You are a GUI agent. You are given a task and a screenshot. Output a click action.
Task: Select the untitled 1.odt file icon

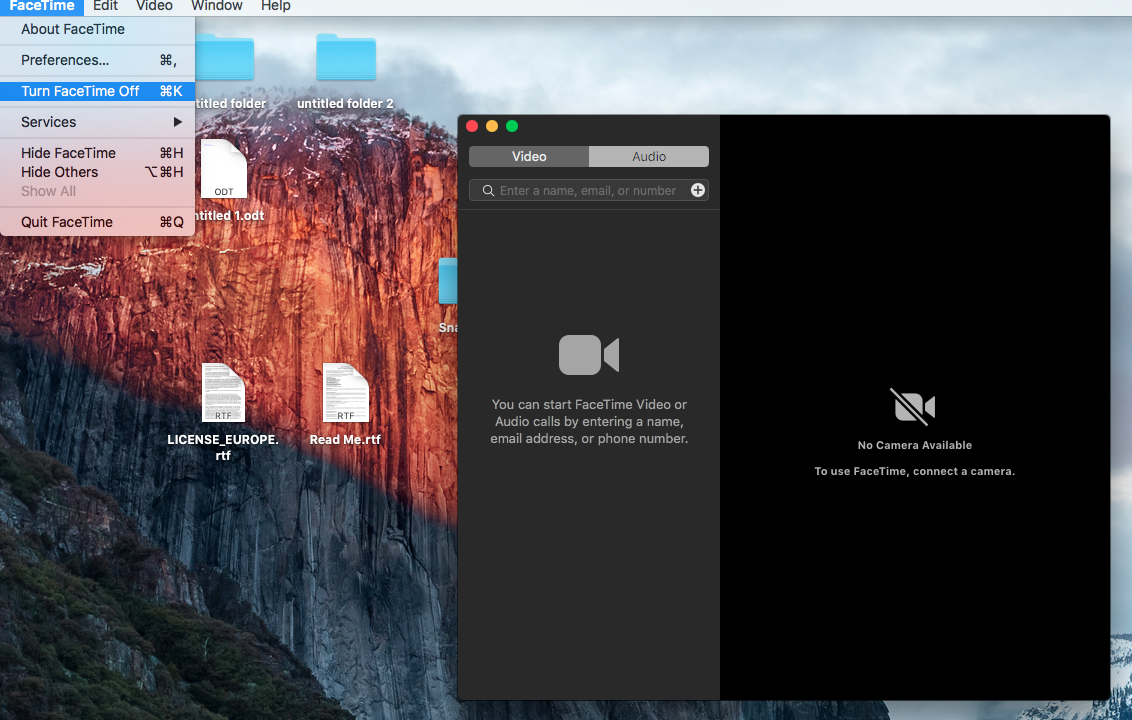pos(224,169)
